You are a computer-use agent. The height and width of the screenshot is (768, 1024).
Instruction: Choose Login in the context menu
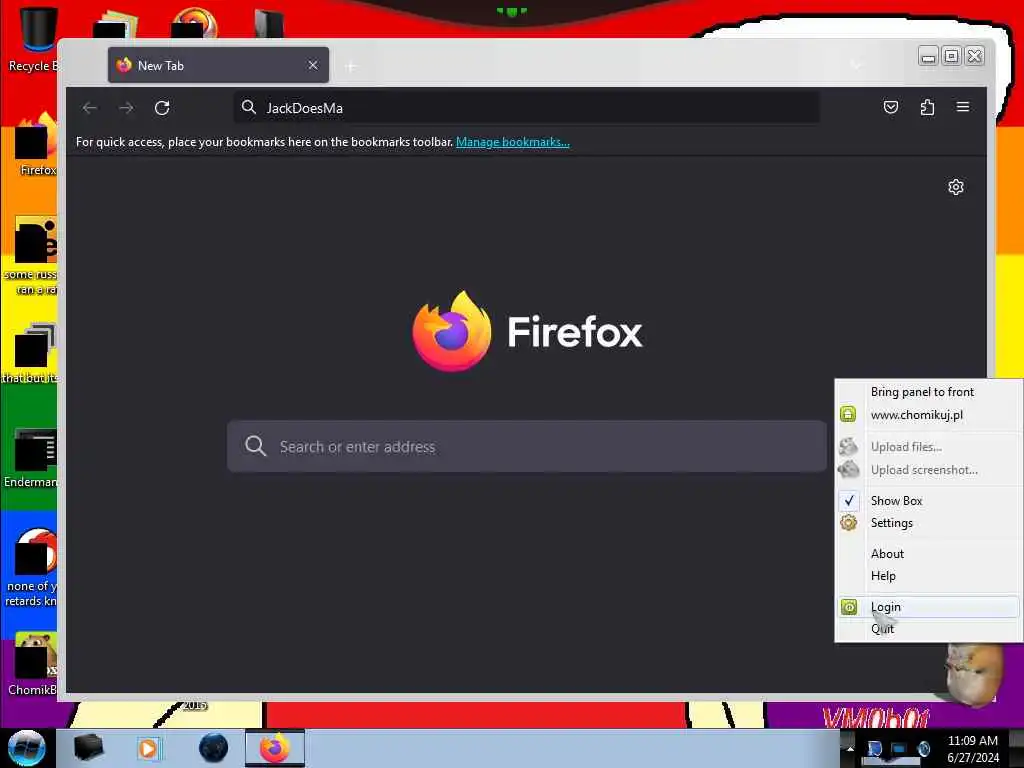(x=929, y=607)
